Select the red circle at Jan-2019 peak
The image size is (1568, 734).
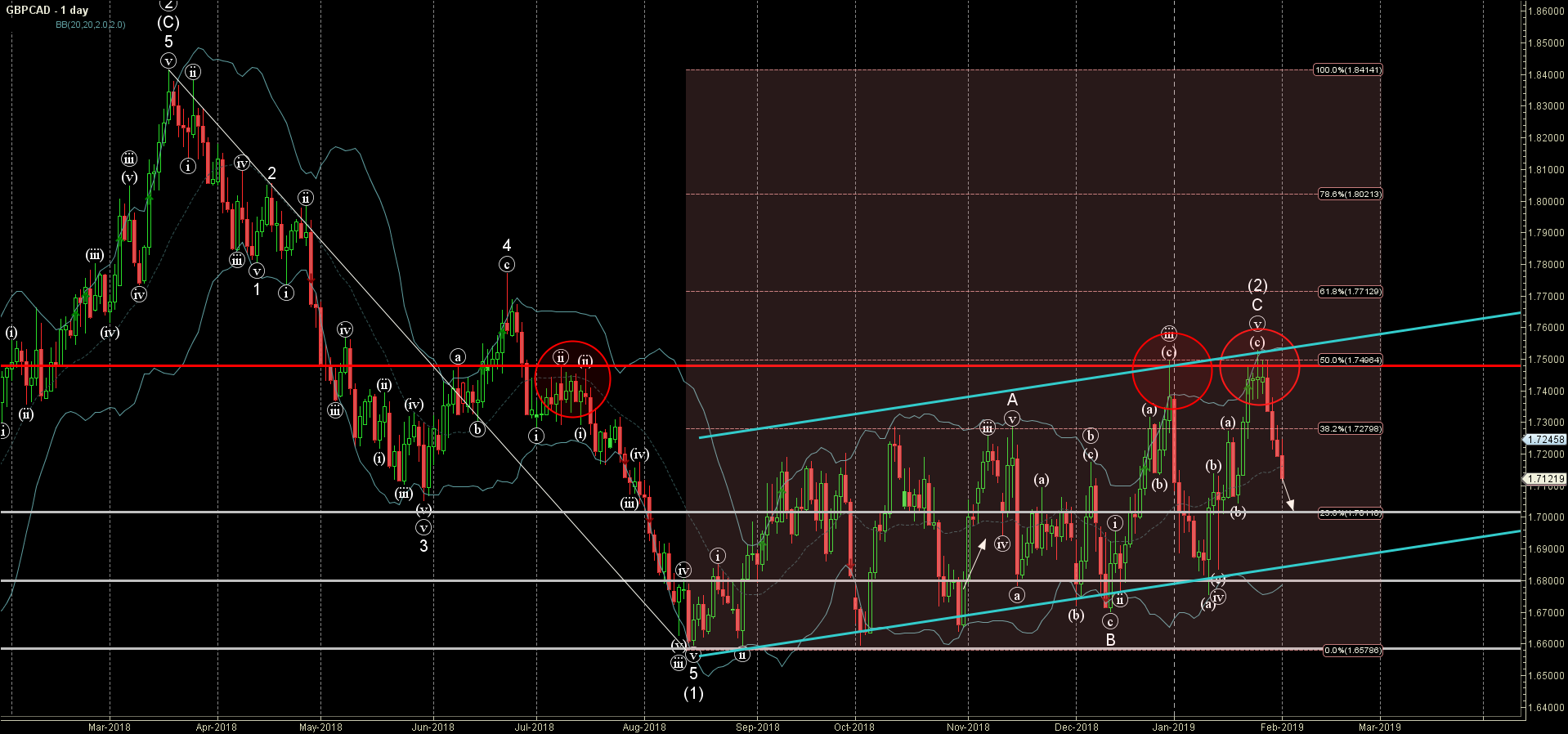[x=1172, y=372]
